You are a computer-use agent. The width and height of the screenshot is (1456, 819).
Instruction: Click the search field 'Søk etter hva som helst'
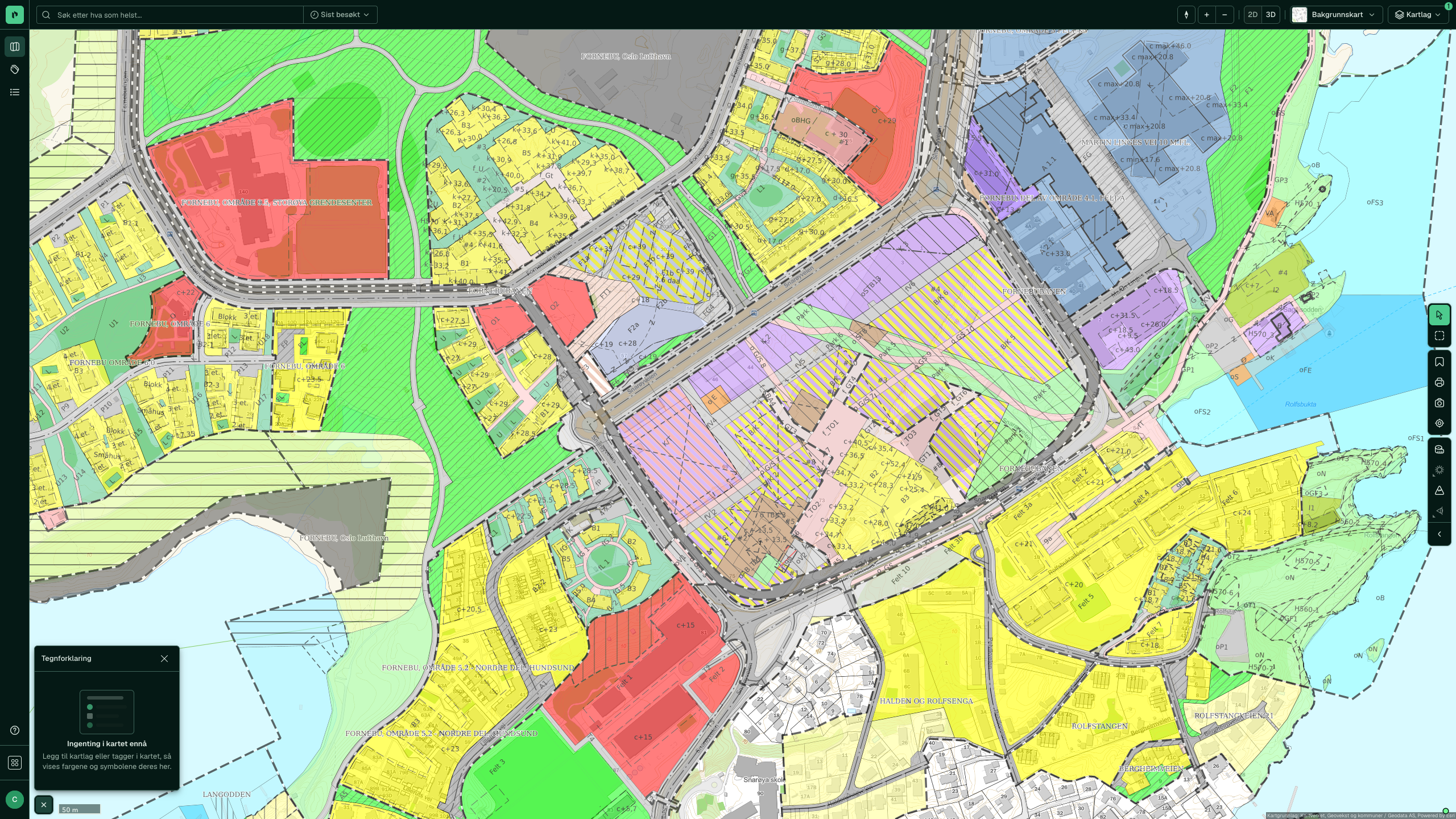tap(171, 15)
